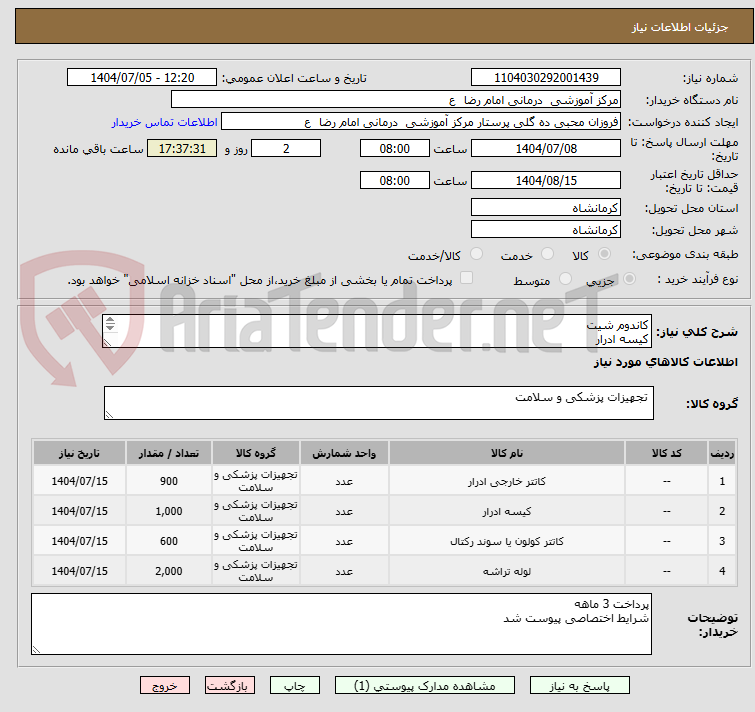755x712 pixels.
Task: Open 'مشاهده مدارک پیوستی (1)' attachments
Action: [x=426, y=686]
